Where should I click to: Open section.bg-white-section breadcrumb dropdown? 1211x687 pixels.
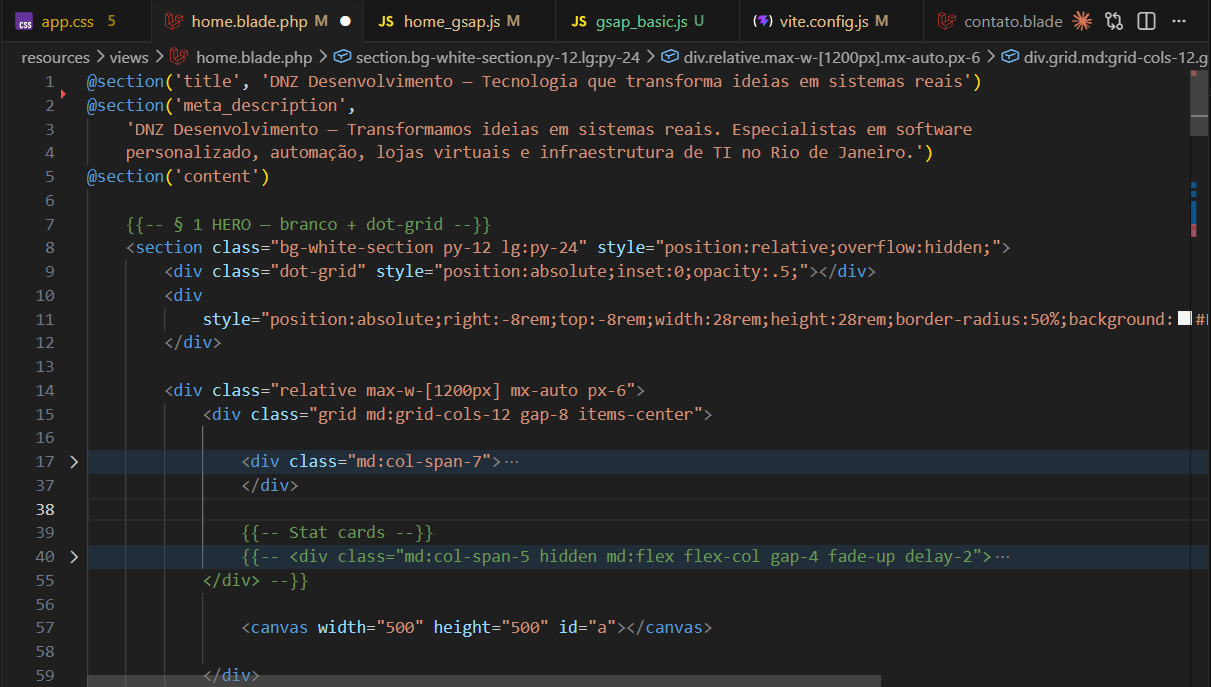point(497,57)
